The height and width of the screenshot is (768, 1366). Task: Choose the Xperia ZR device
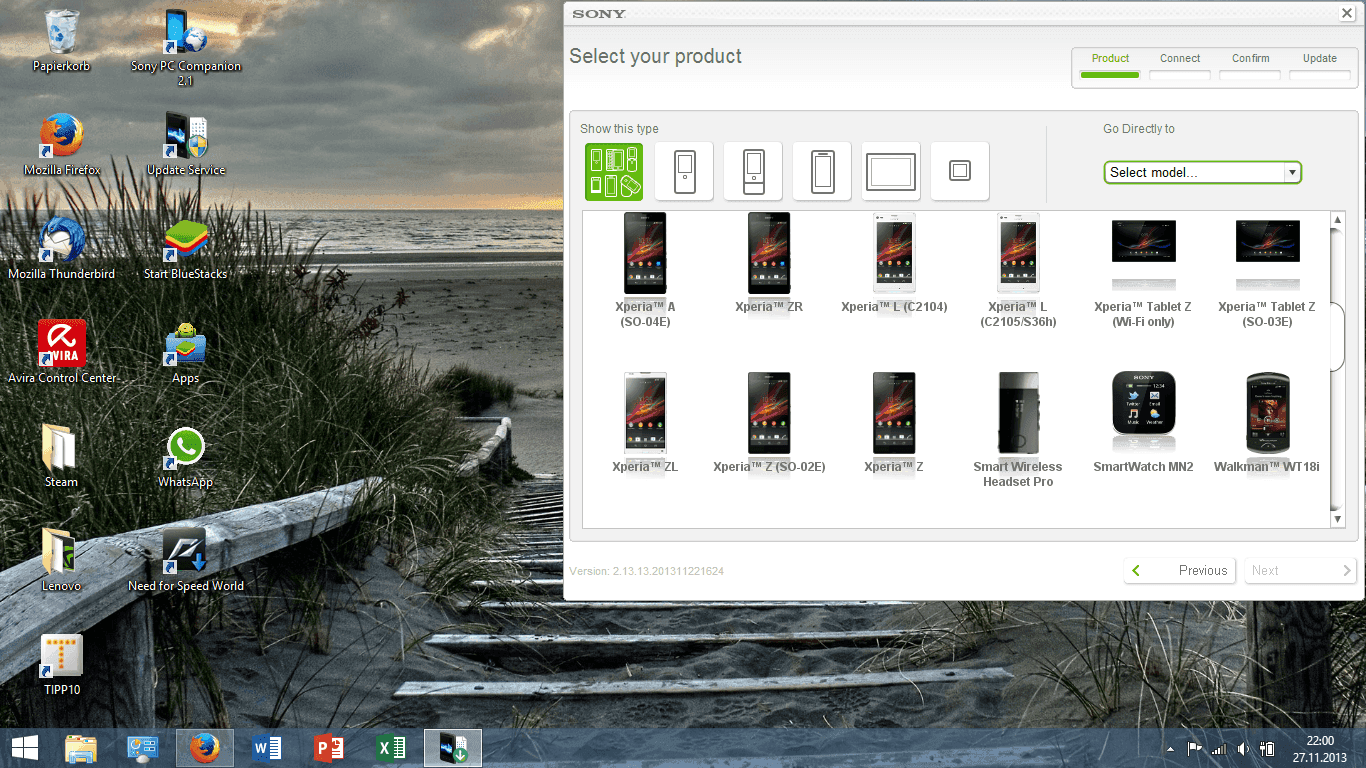769,263
